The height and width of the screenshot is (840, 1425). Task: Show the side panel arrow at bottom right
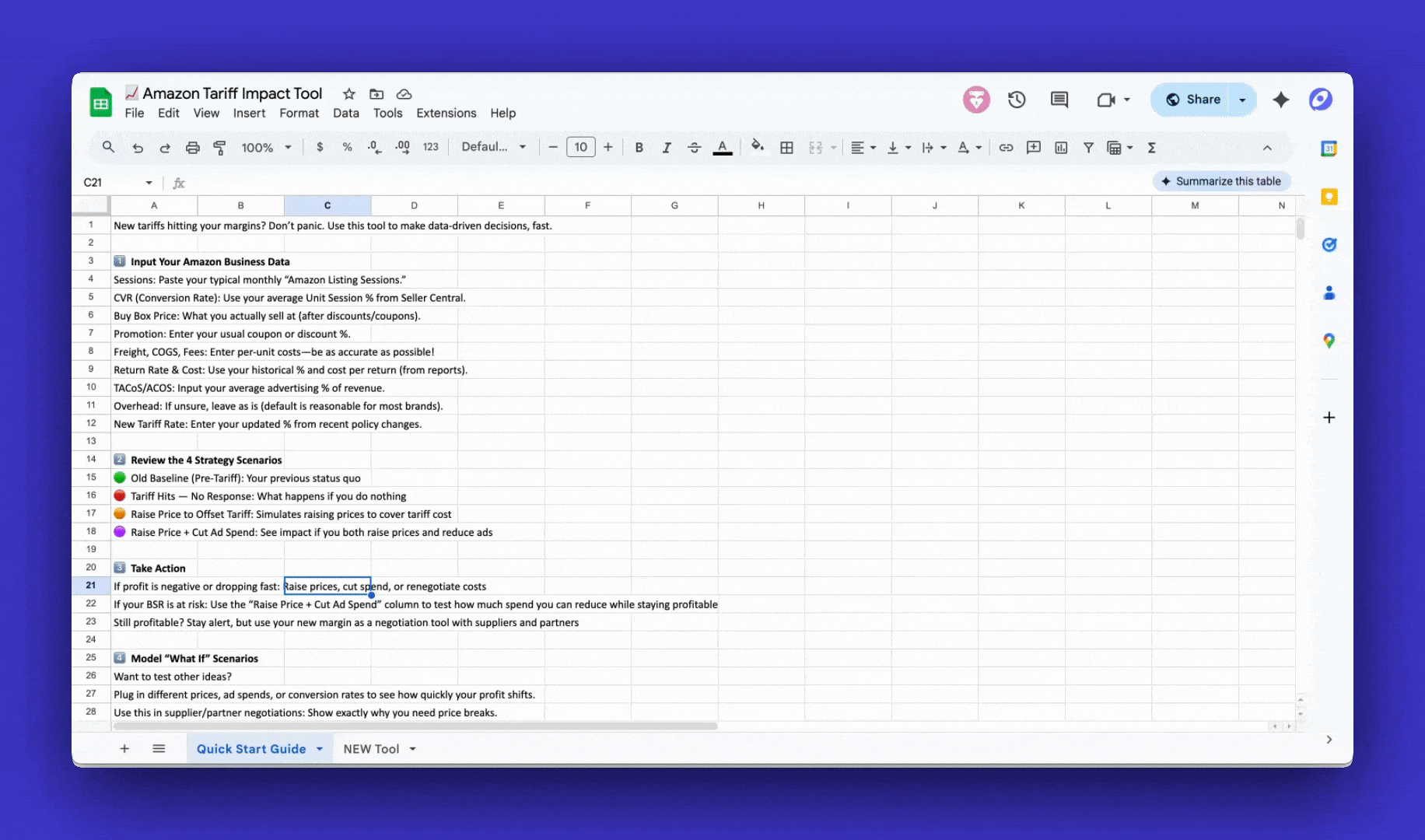pyautogui.click(x=1329, y=740)
